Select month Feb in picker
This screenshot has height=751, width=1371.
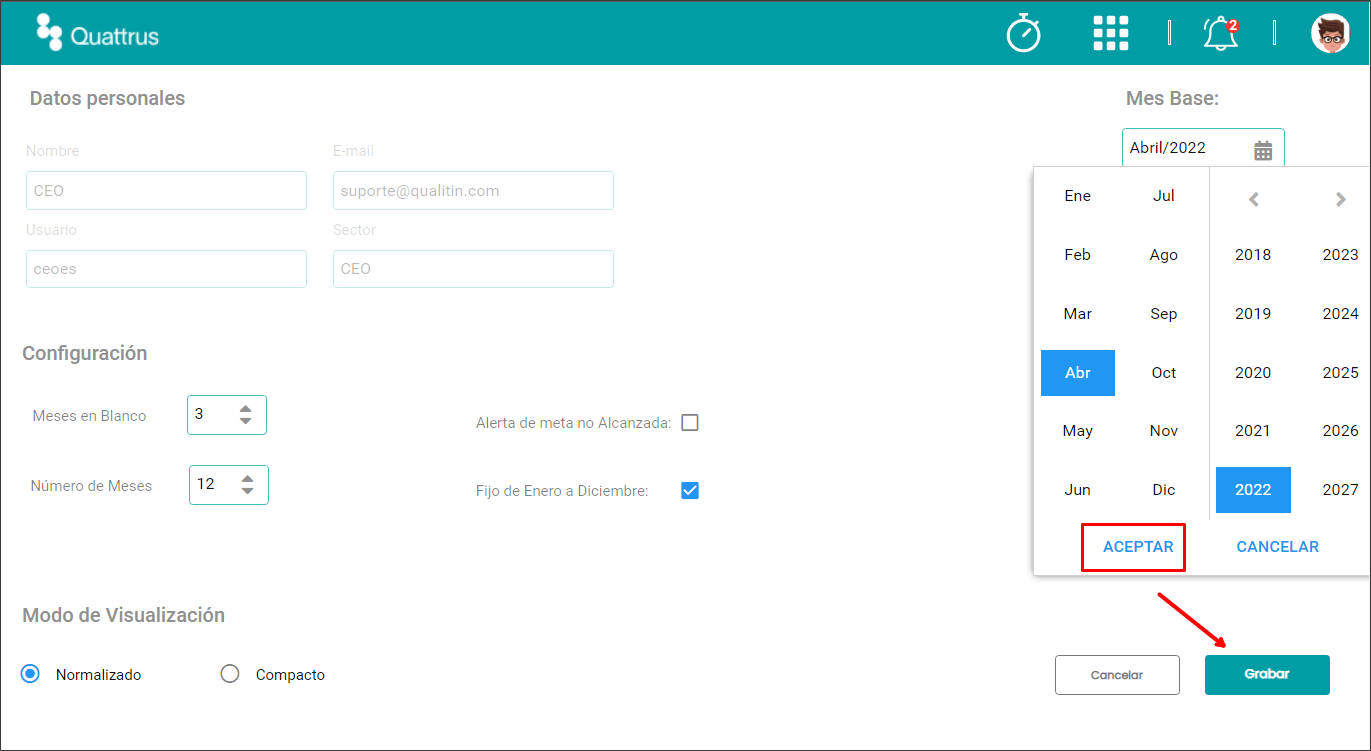[x=1078, y=255]
